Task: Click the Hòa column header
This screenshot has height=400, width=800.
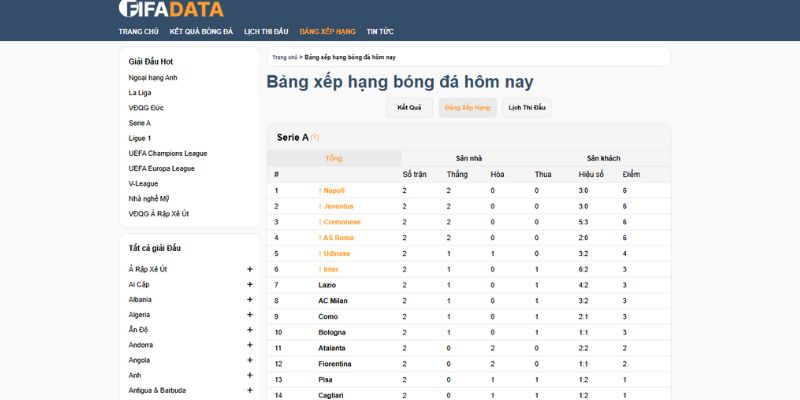Action: click(x=497, y=174)
